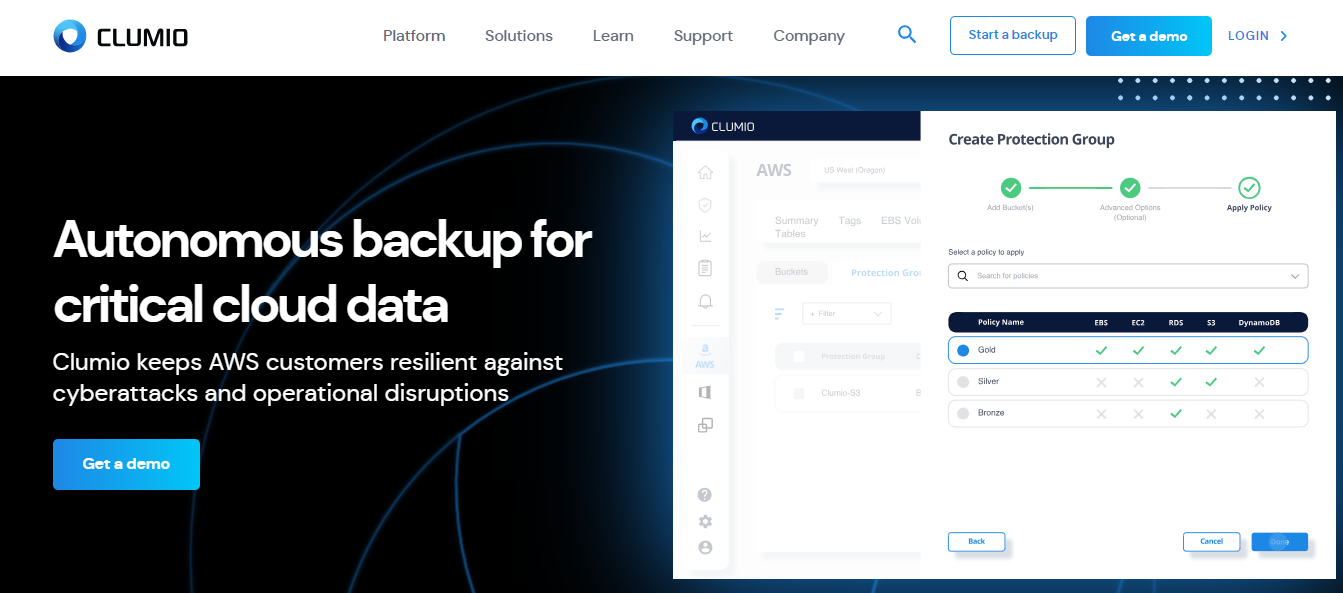Click the Policy Name column header

[x=1001, y=322]
